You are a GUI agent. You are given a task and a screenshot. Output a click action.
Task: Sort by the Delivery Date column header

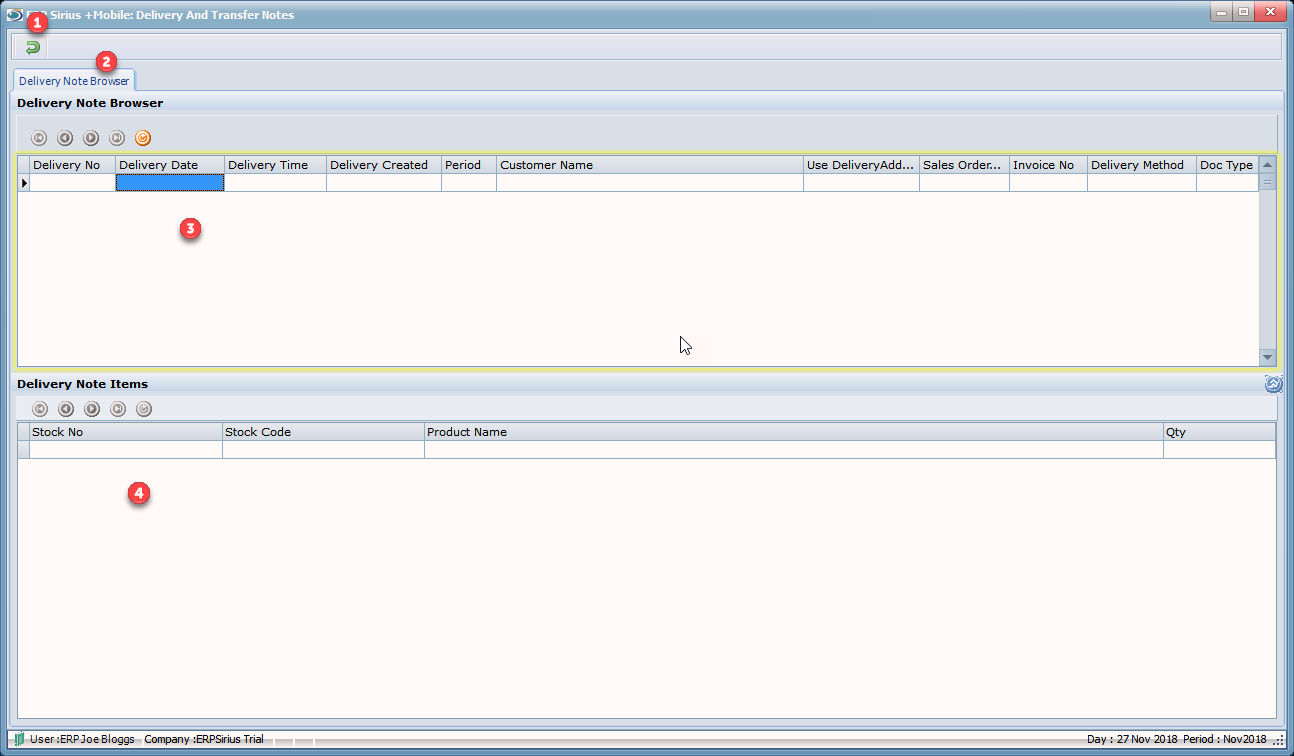coord(170,165)
